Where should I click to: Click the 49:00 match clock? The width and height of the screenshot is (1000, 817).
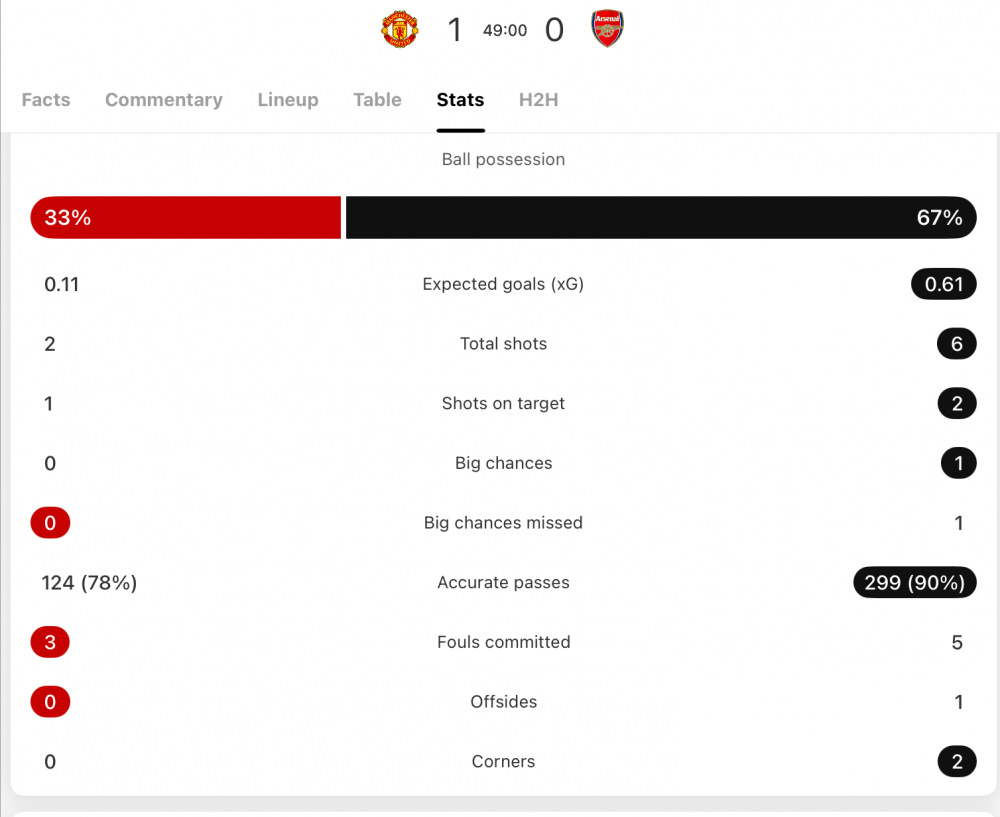505,31
